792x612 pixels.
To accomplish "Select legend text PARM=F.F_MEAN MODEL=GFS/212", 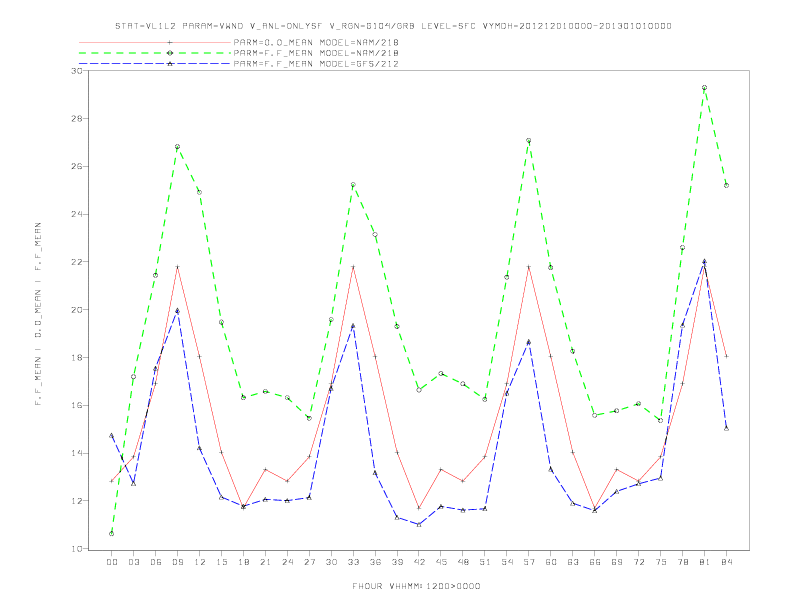I will (x=316, y=64).
